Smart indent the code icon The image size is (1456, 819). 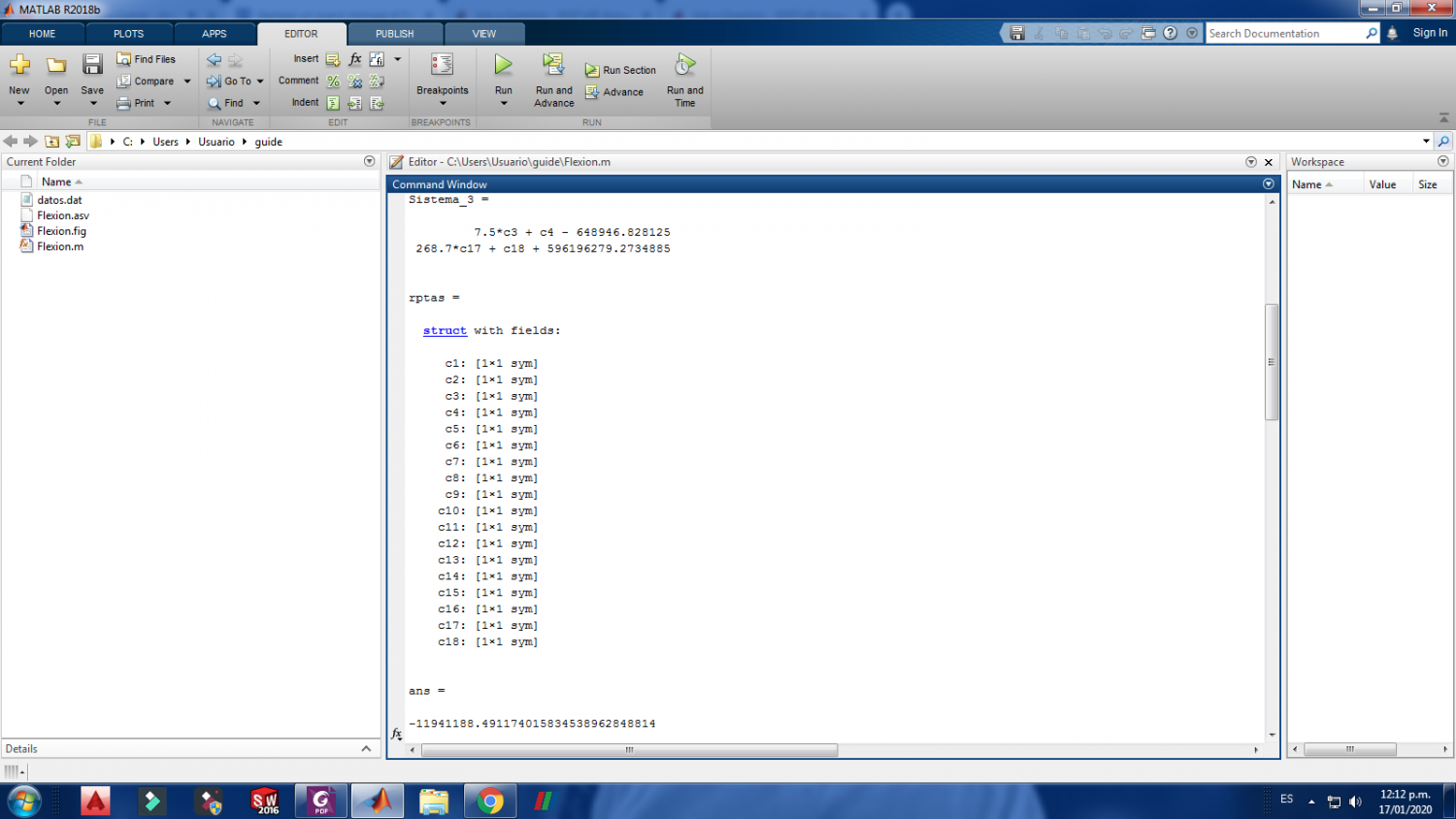point(333,103)
